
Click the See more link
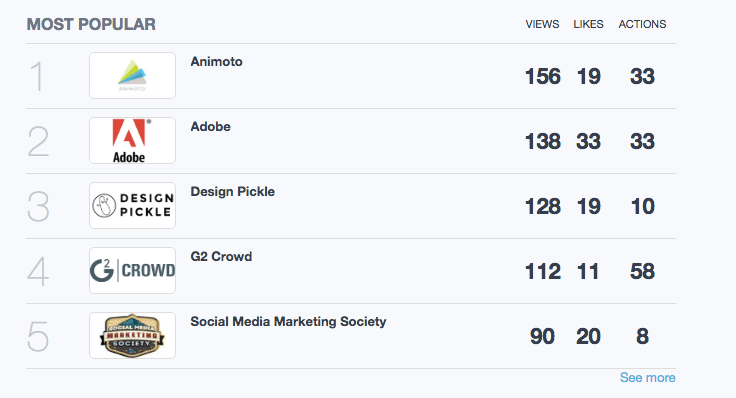click(x=647, y=377)
